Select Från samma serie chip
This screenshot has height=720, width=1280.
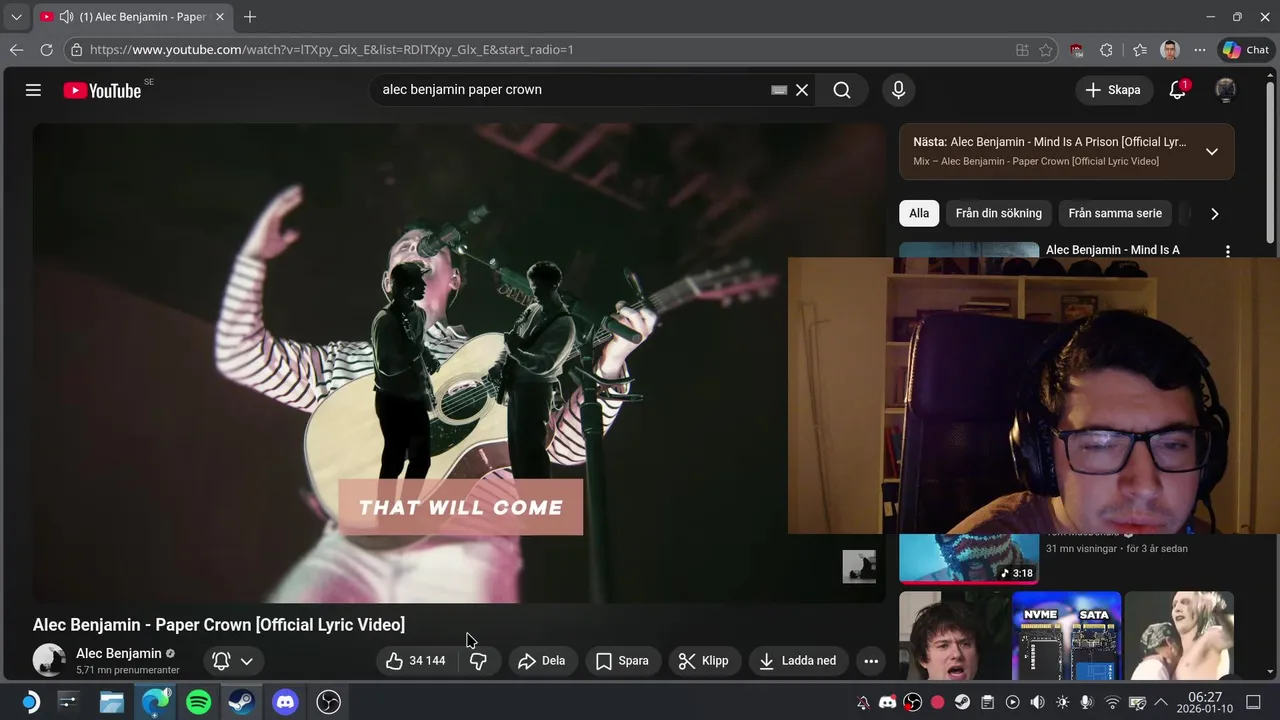[1115, 213]
